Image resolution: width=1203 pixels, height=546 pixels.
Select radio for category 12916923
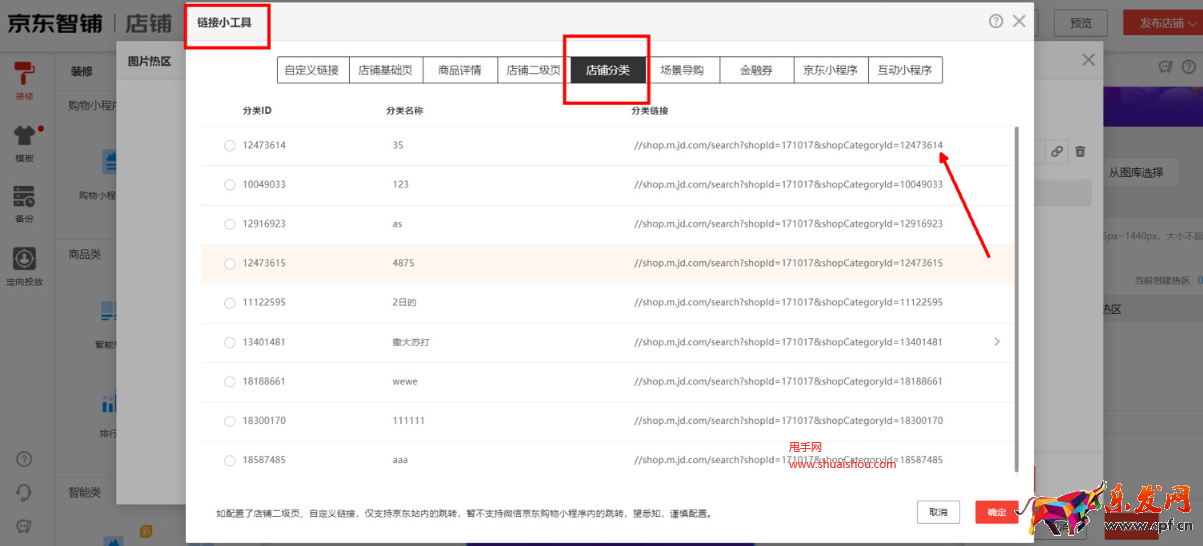coord(229,224)
